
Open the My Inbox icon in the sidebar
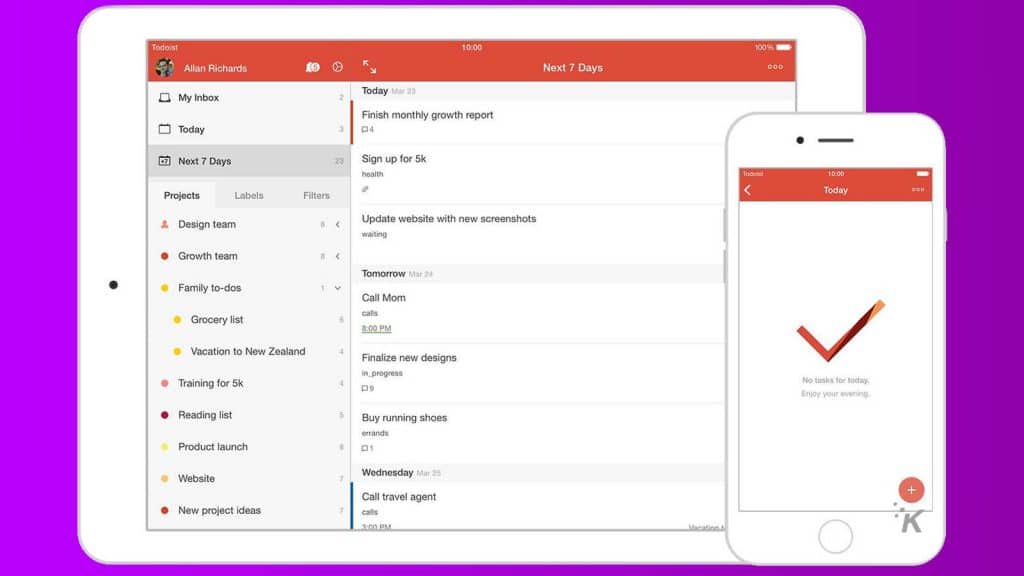[x=164, y=97]
